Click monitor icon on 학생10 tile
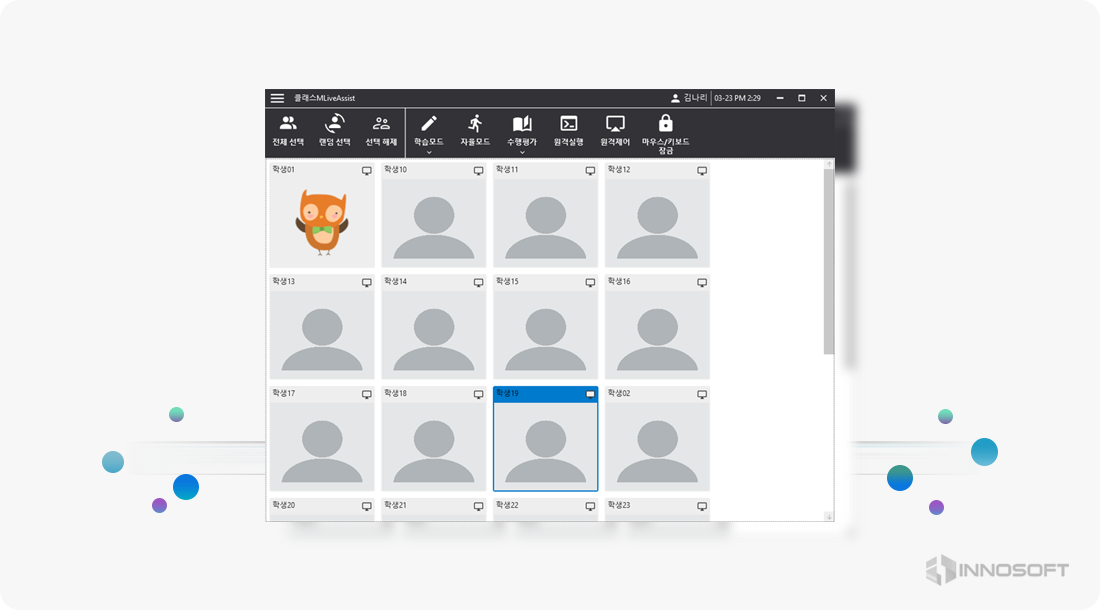 tap(478, 171)
